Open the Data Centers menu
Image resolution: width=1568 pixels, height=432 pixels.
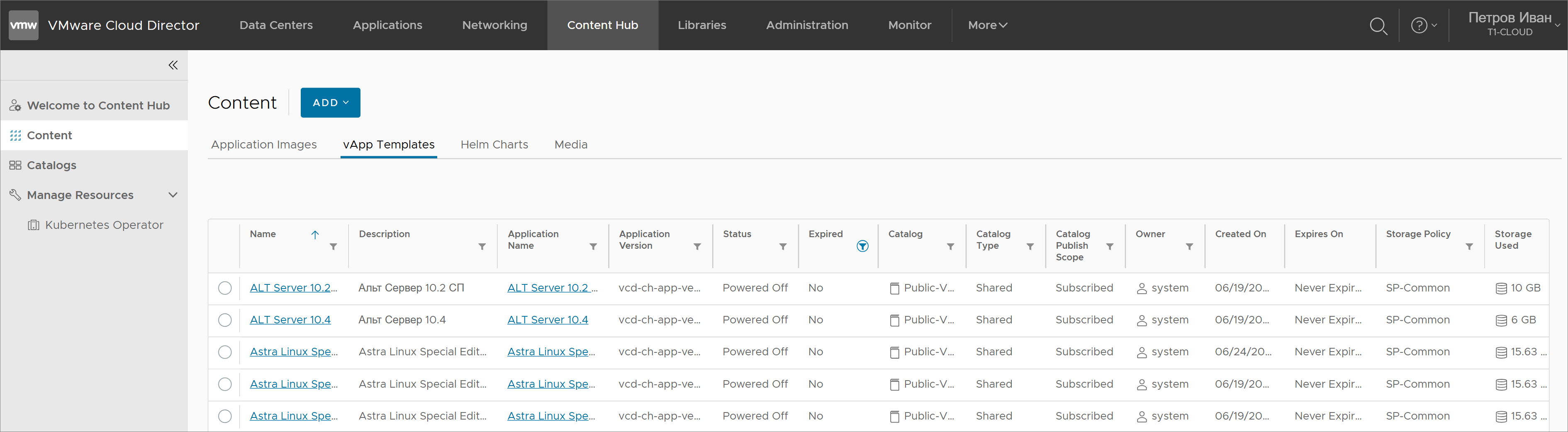(276, 25)
